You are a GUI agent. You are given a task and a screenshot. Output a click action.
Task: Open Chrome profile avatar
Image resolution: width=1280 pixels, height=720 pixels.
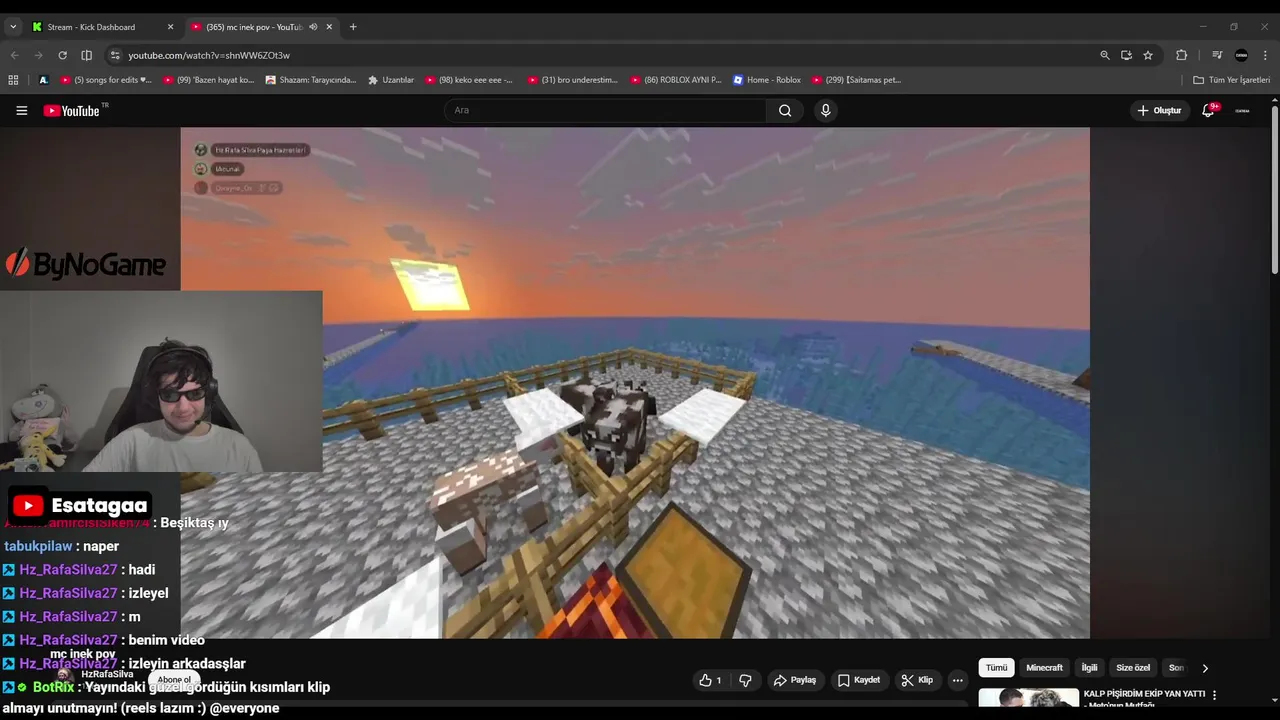pyautogui.click(x=1241, y=55)
